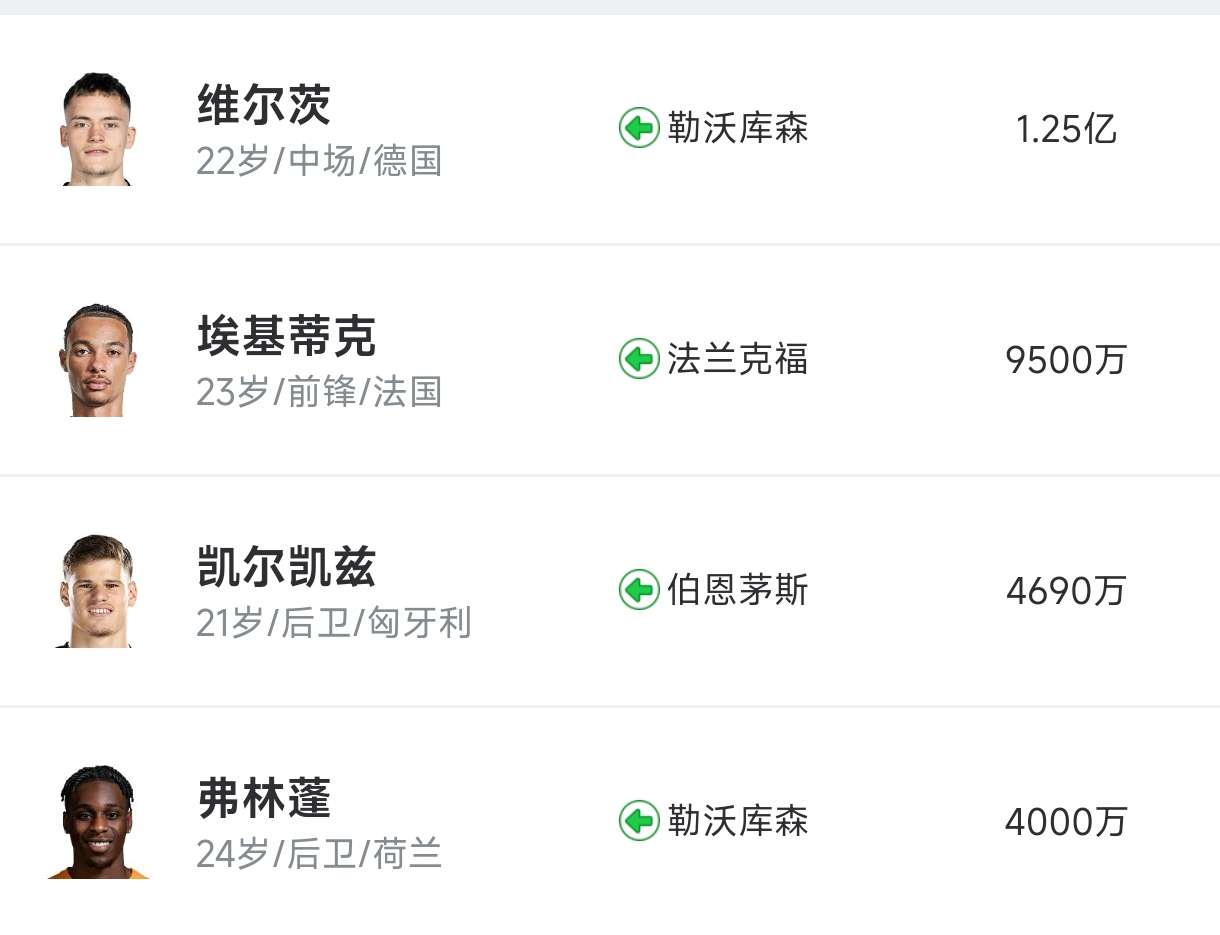Viewport: 1220px width, 935px height.
Task: Click 21岁/后卫/匈牙利 player details
Action: click(x=334, y=623)
